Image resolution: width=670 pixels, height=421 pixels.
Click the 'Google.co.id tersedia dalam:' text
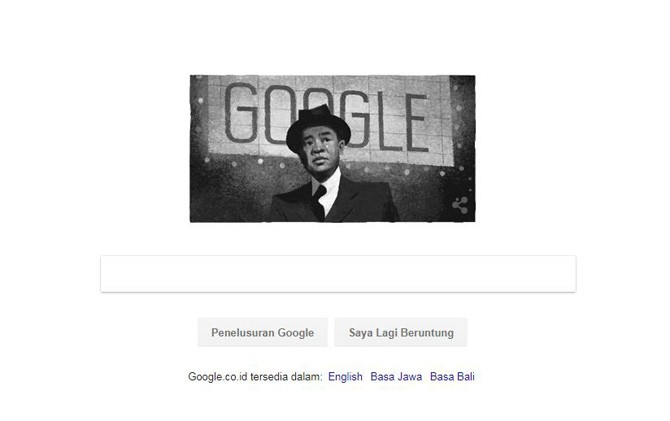pos(255,377)
